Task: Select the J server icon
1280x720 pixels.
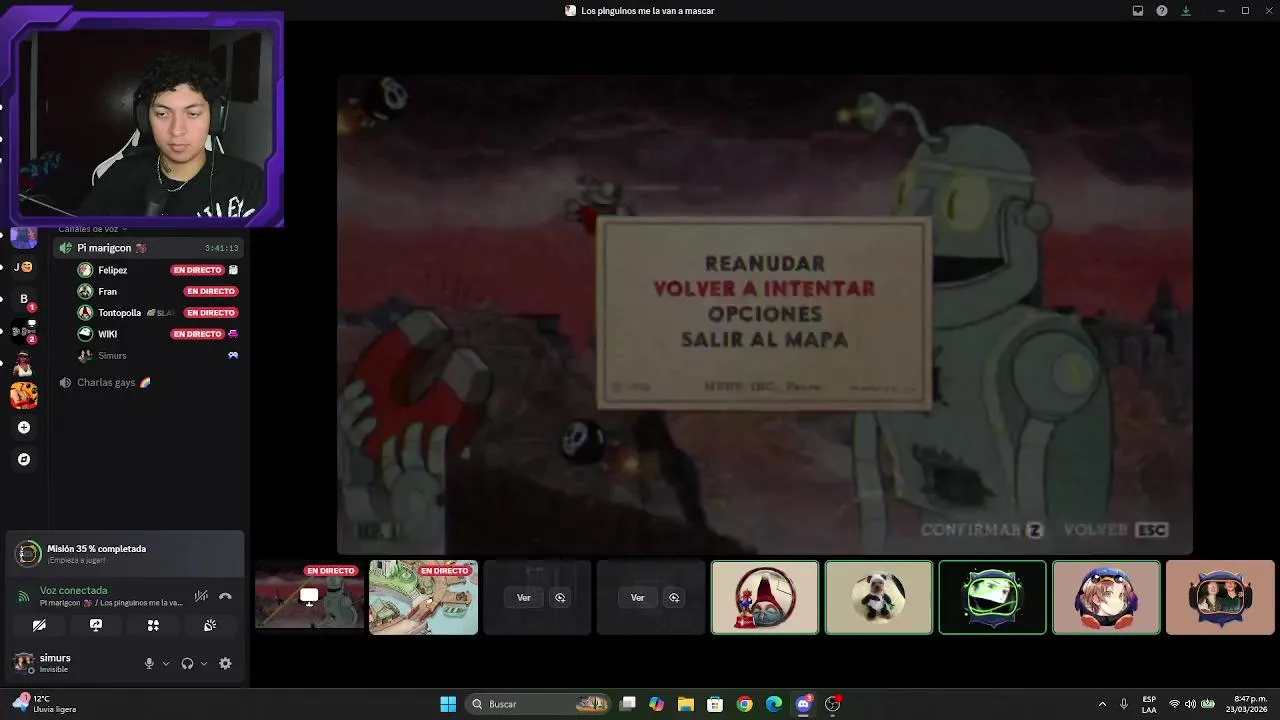Action: [x=23, y=267]
